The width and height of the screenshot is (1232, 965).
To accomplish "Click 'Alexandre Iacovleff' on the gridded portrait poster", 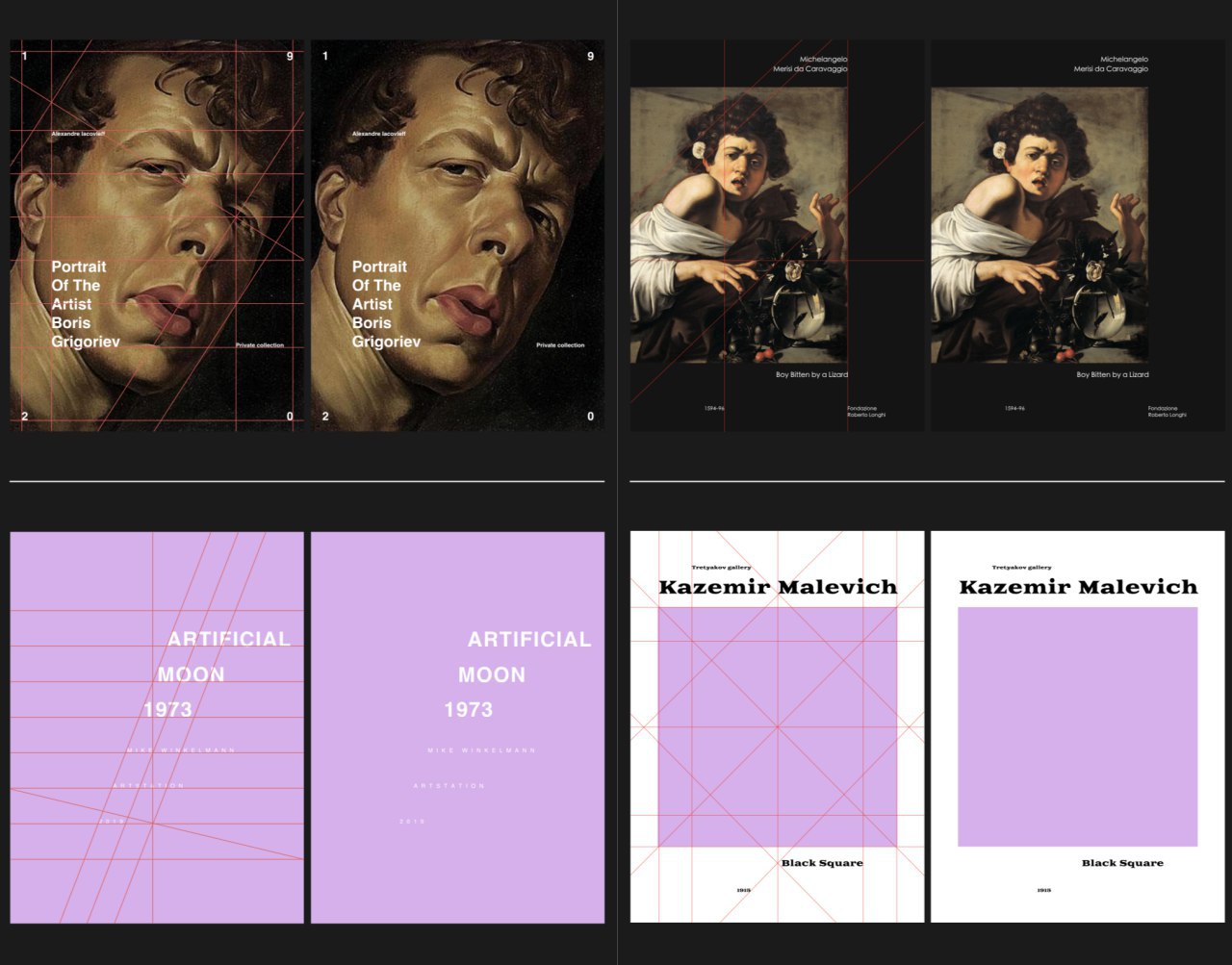I will [x=78, y=134].
